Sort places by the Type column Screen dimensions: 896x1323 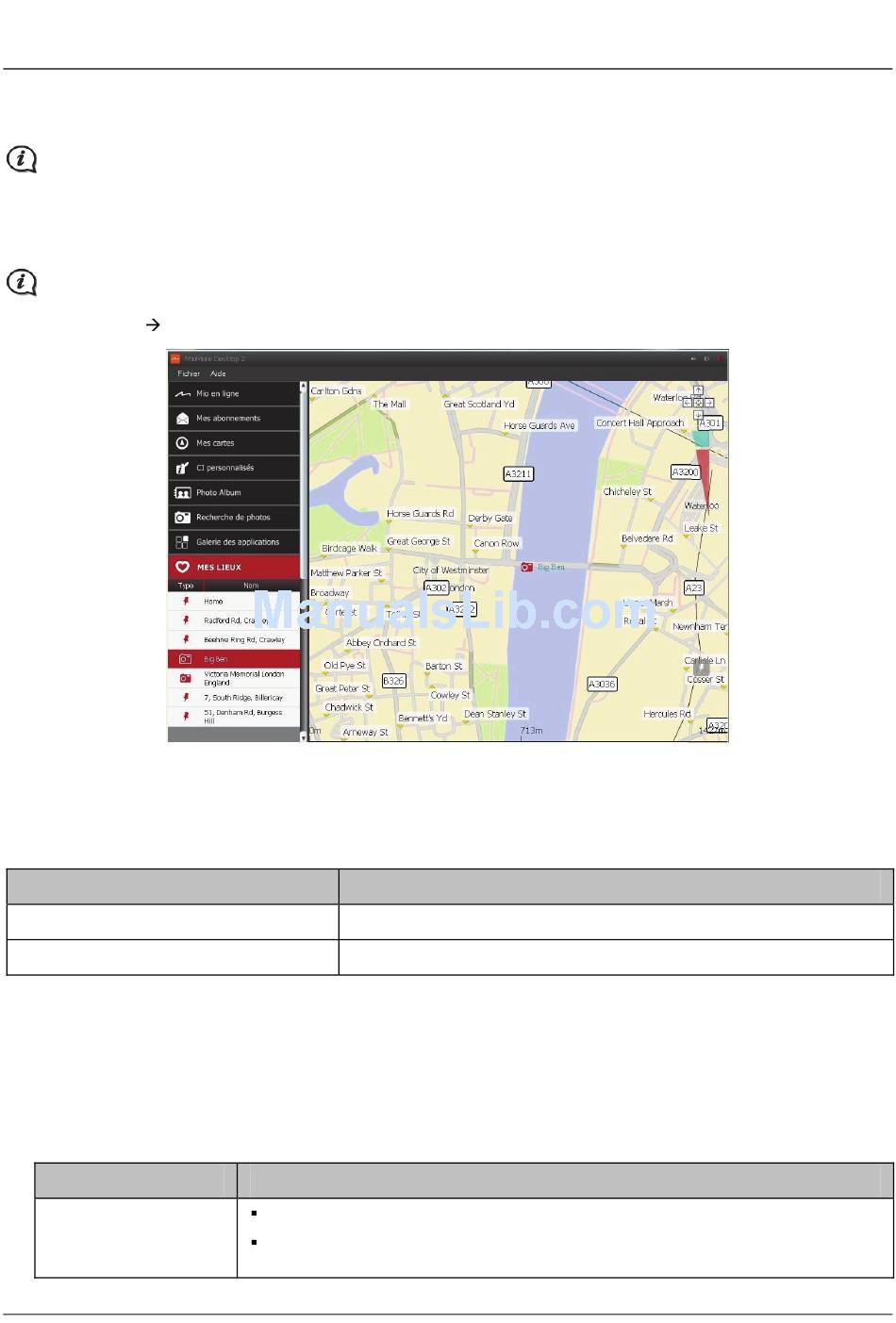186,586
